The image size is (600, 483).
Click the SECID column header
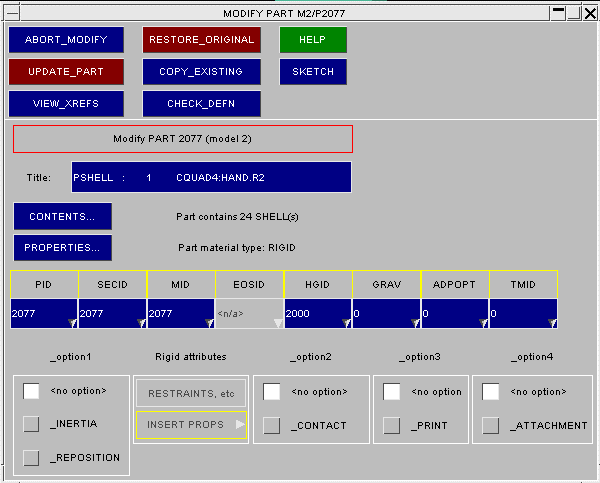(112, 284)
